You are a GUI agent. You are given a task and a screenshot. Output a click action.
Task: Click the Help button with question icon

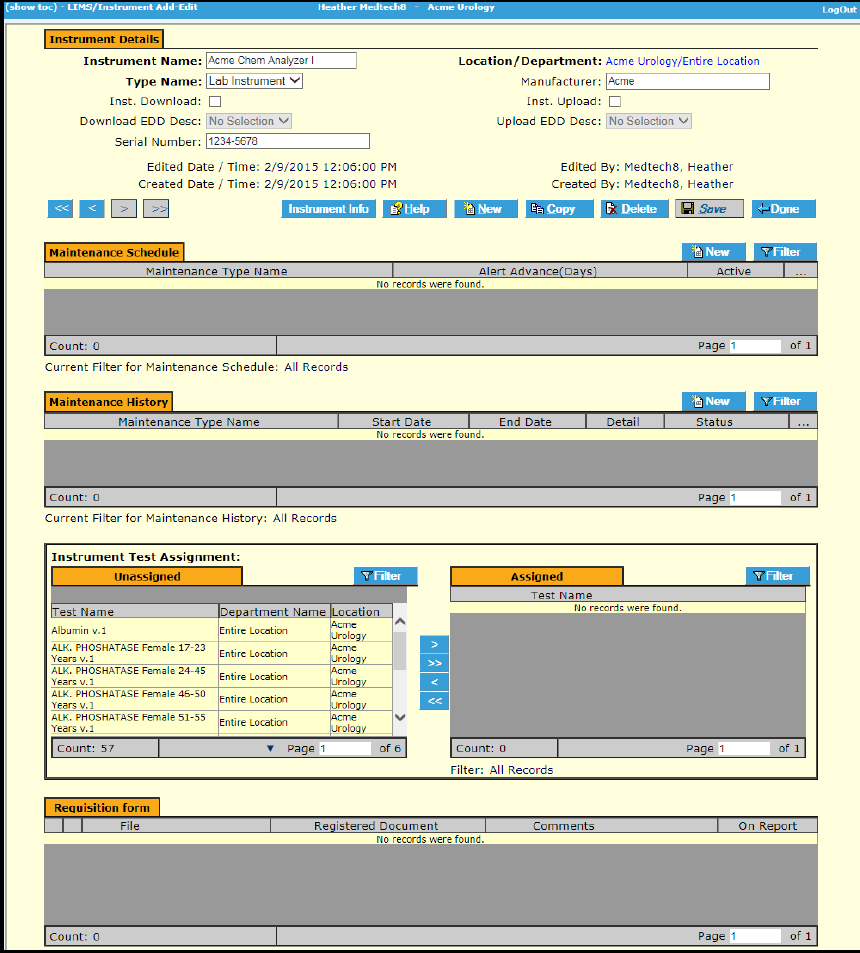point(414,209)
